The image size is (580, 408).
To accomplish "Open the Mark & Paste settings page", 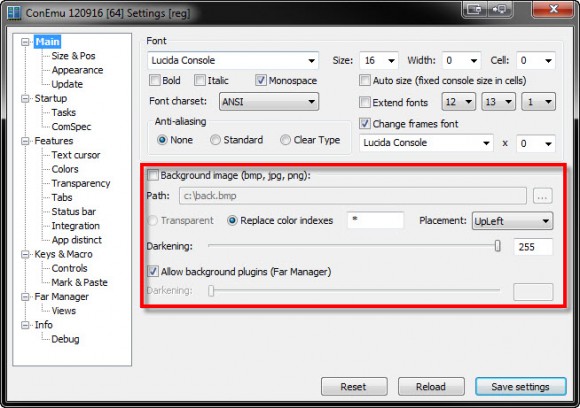I will (80, 282).
